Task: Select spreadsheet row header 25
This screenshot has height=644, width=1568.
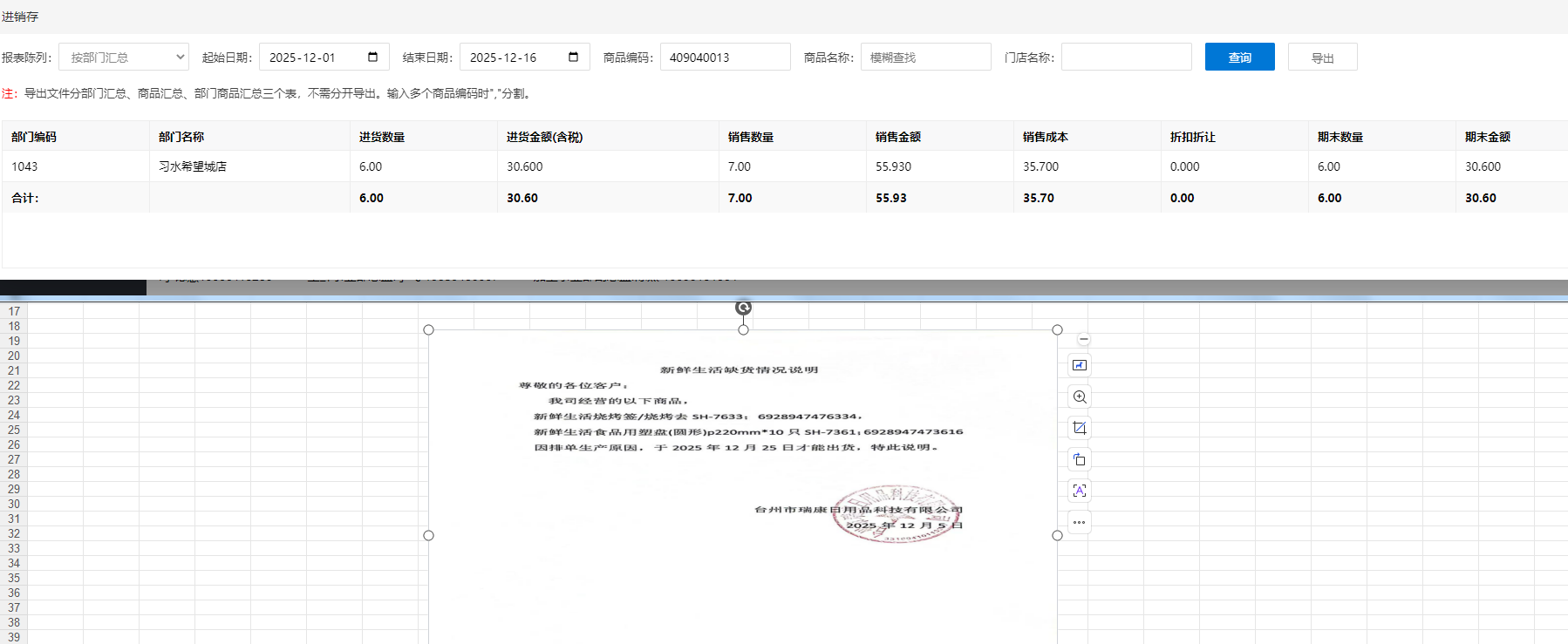Action: pos(14,430)
